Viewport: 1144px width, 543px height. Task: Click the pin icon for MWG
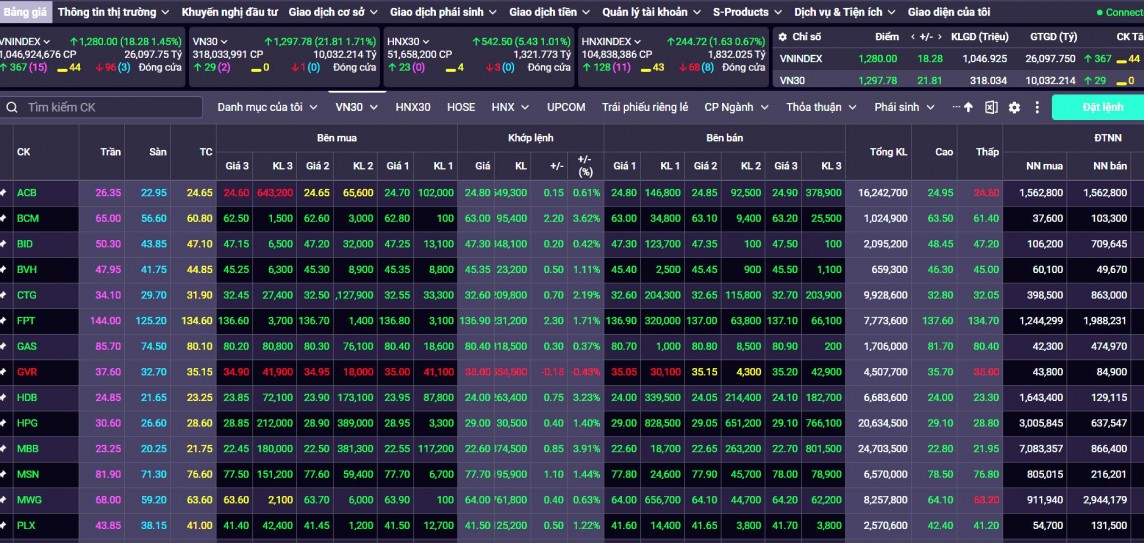pos(4,499)
